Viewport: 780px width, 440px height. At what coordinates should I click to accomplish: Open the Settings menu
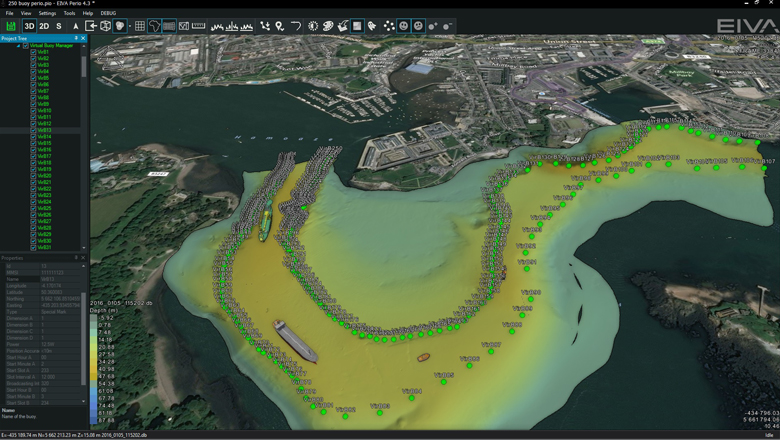[47, 13]
